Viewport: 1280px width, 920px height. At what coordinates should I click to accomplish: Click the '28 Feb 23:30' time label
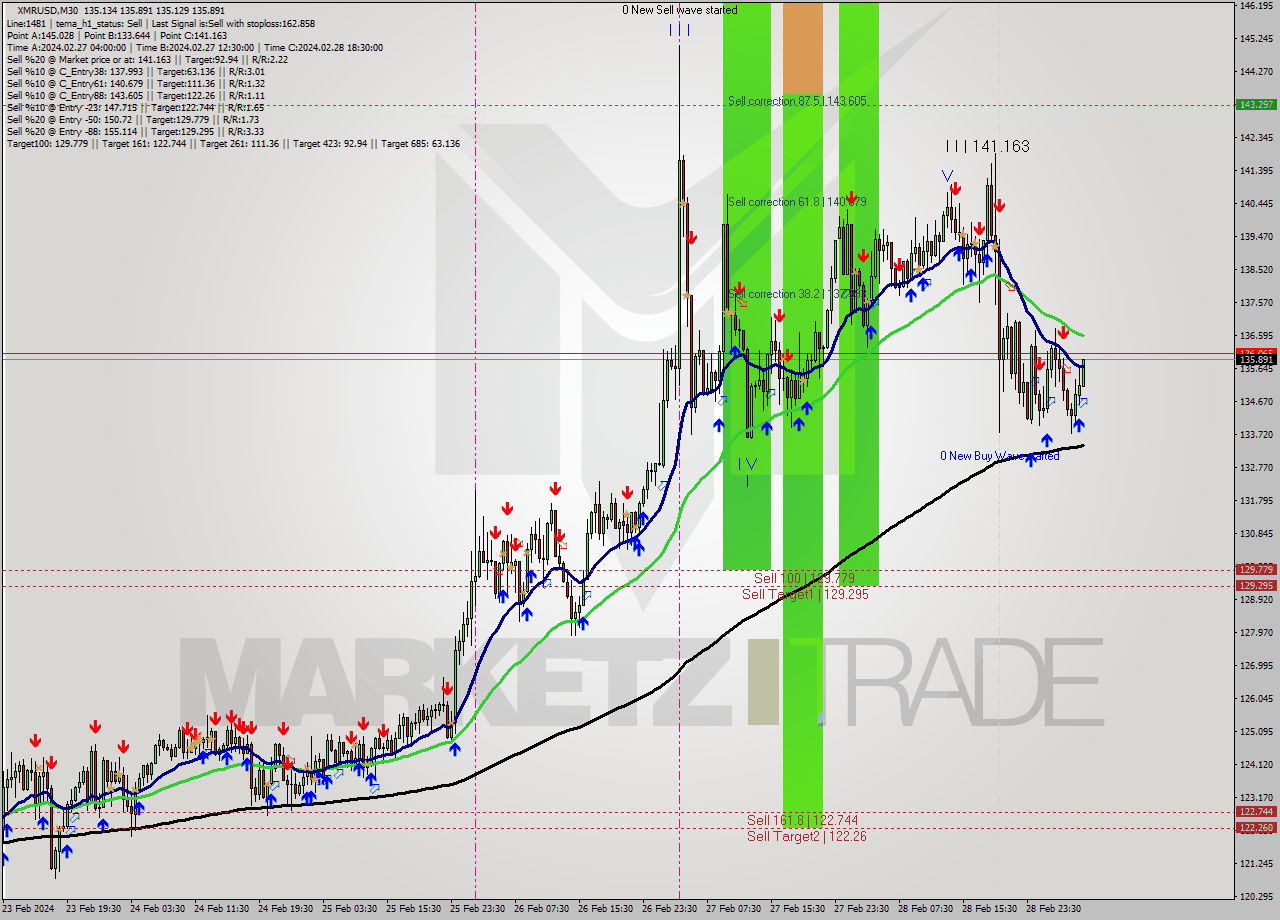tap(1053, 909)
